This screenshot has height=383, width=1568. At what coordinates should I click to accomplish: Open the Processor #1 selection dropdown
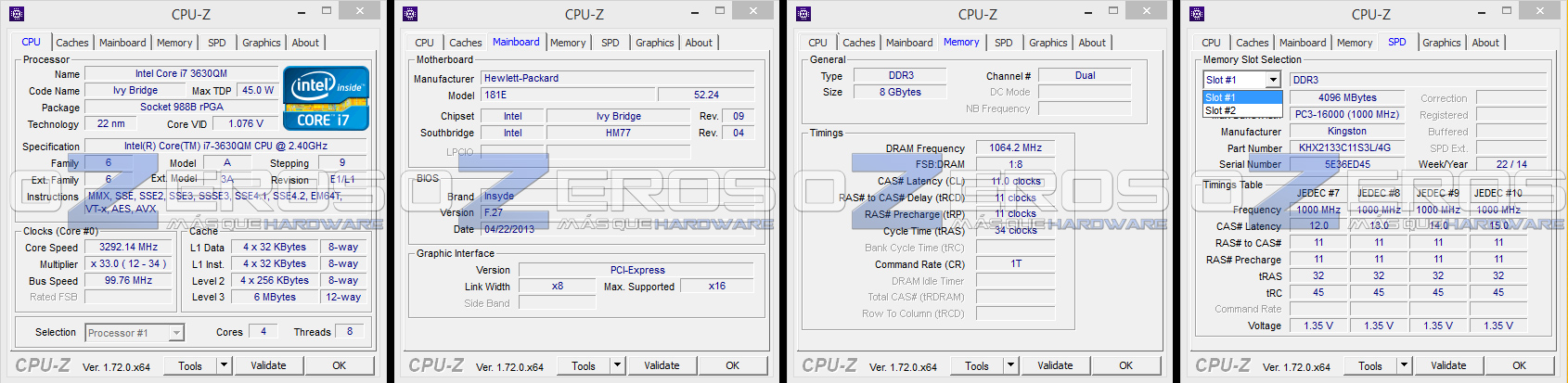click(x=135, y=332)
